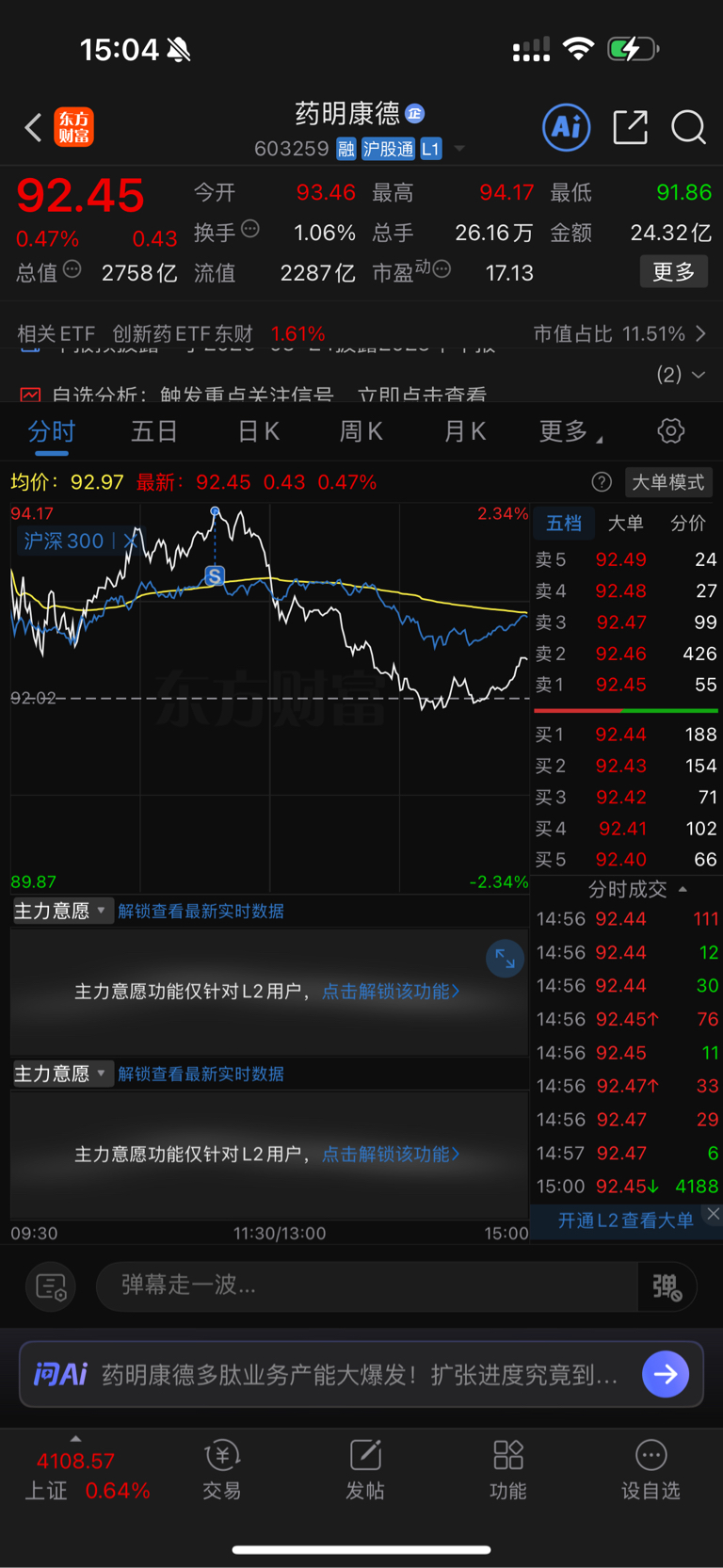Open 创新药ETF东财 related ETF
Screen dimensions: 723x1568
(x=183, y=333)
